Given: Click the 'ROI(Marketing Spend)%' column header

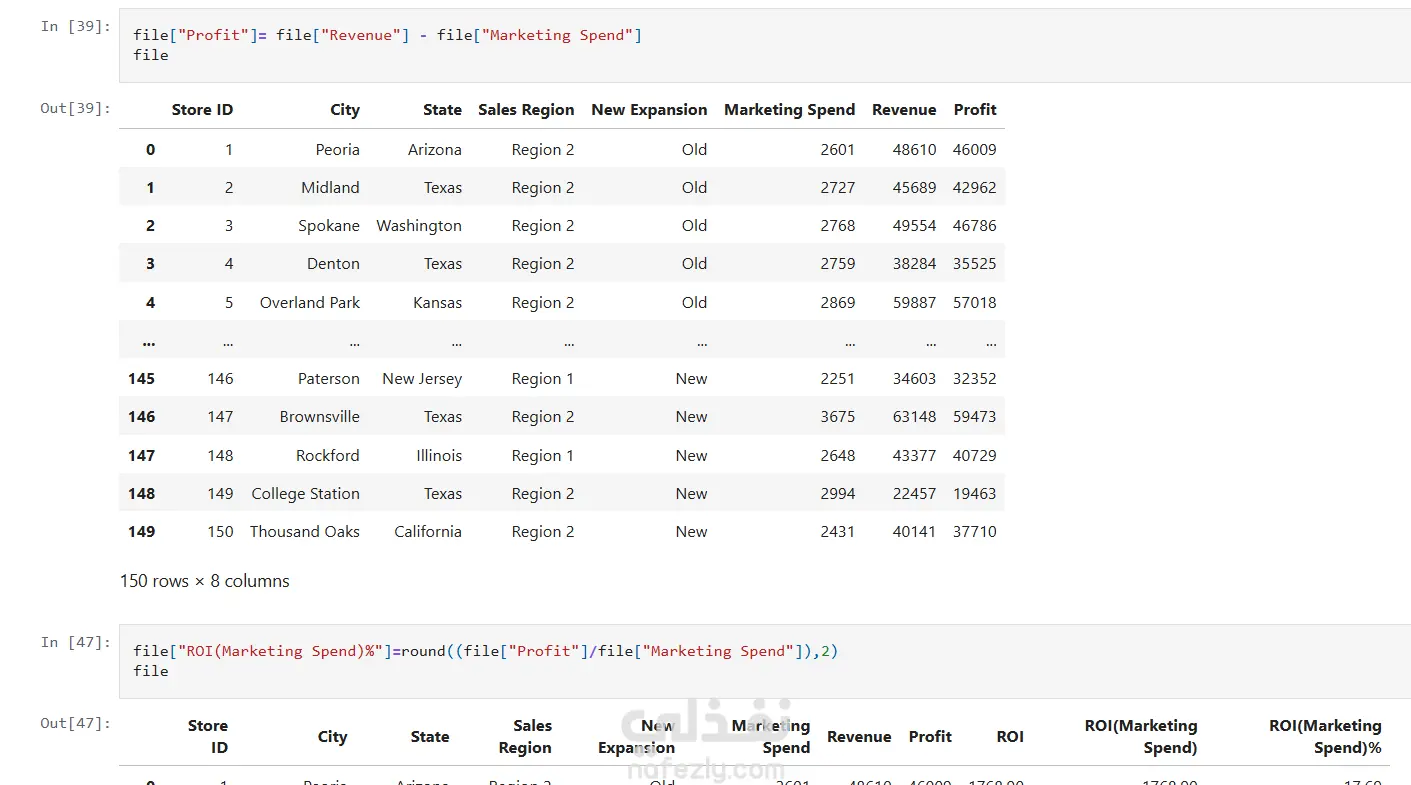Looking at the screenshot, I should coord(1325,737).
